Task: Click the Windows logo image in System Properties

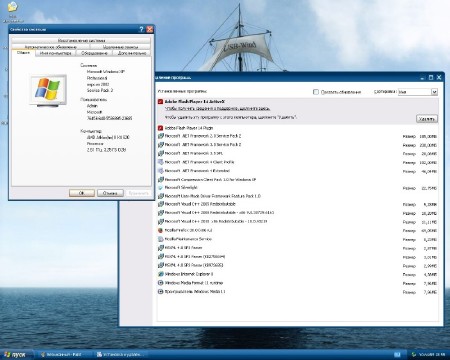Action: pos(48,89)
